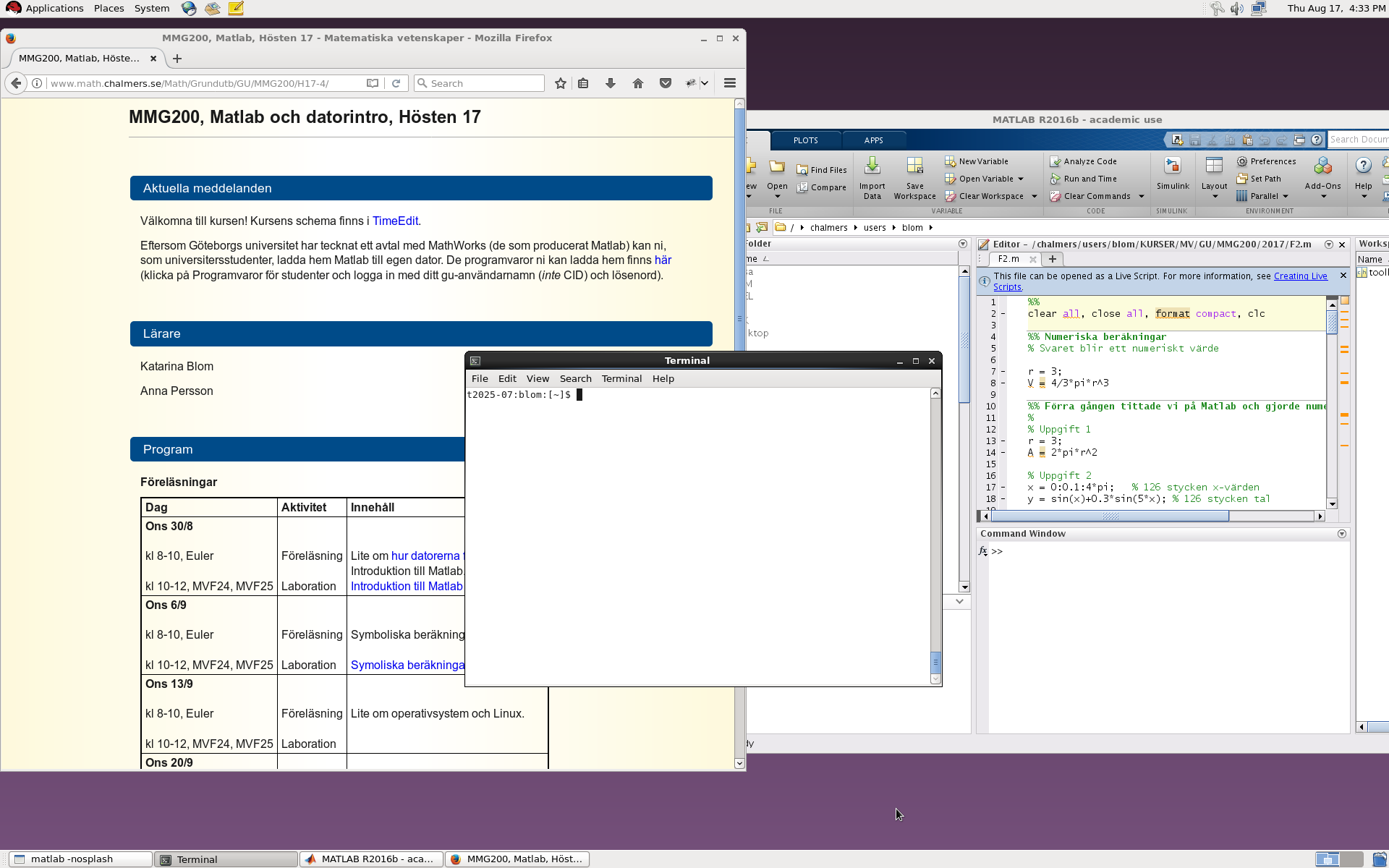Click the Terminal window's vertical scrollbar thumb
The height and width of the screenshot is (868, 1389).
935,662
